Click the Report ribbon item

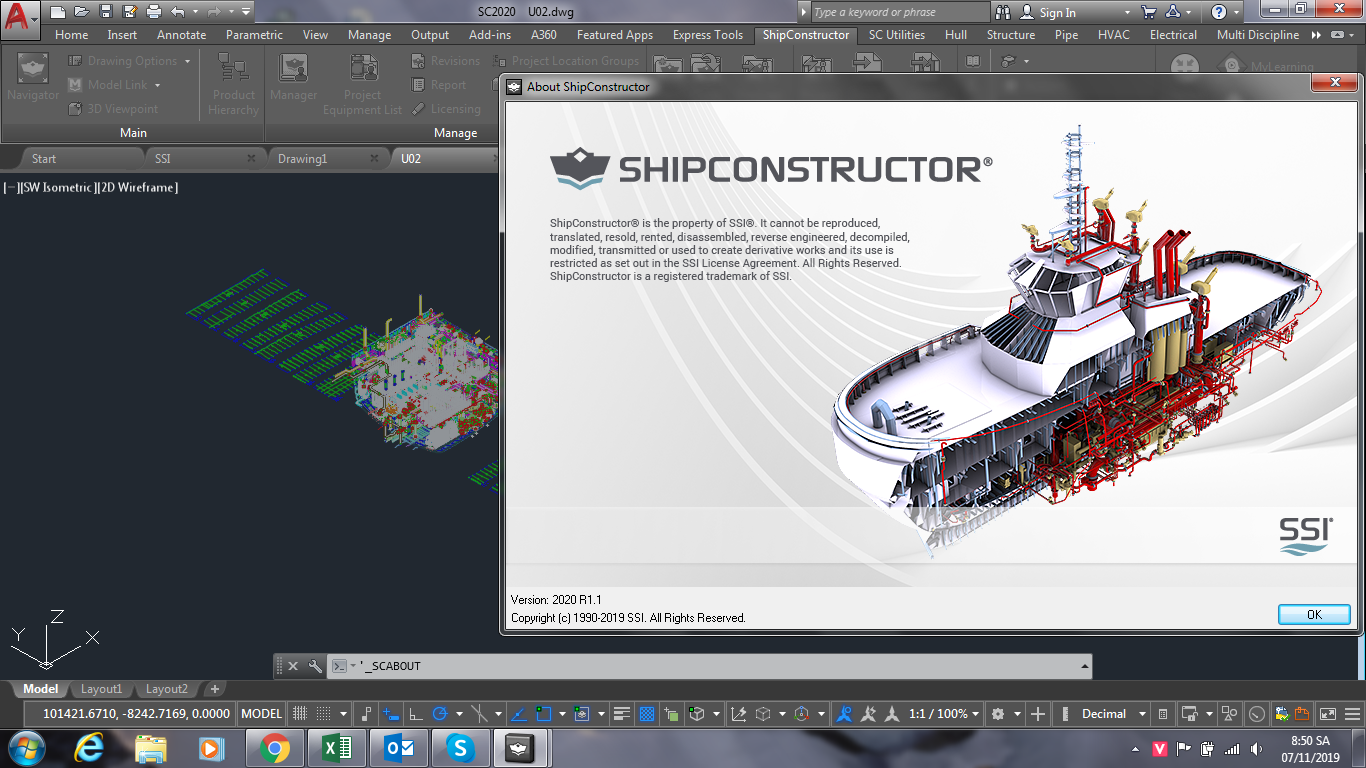tap(439, 85)
